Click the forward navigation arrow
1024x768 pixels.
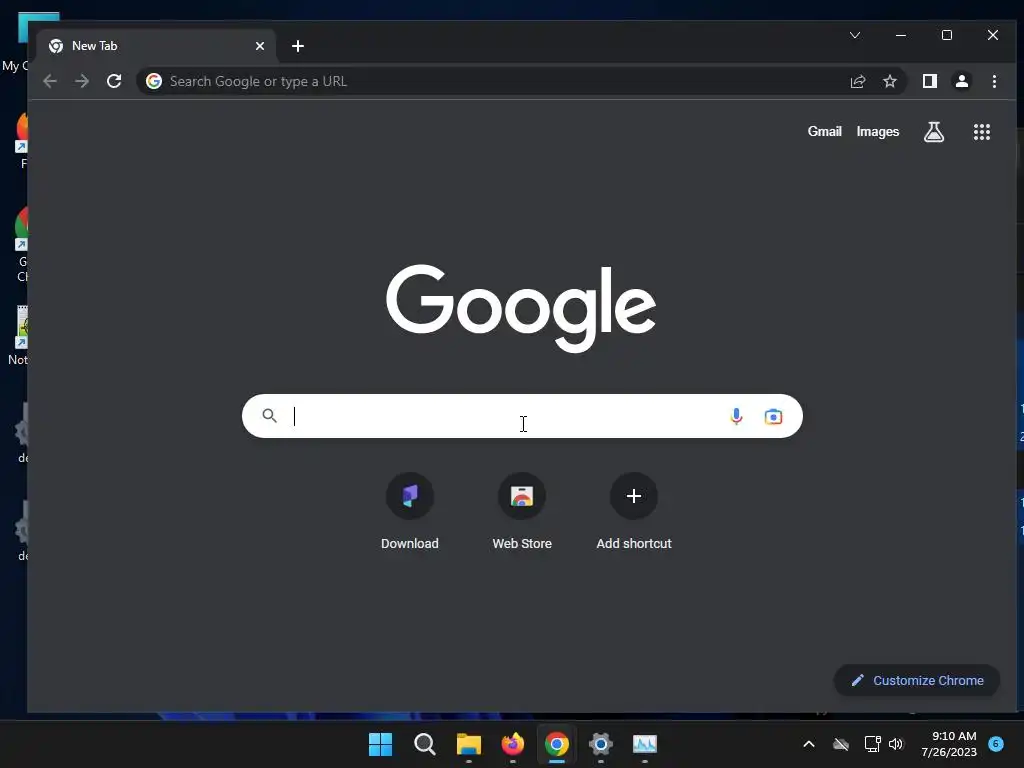tap(82, 81)
